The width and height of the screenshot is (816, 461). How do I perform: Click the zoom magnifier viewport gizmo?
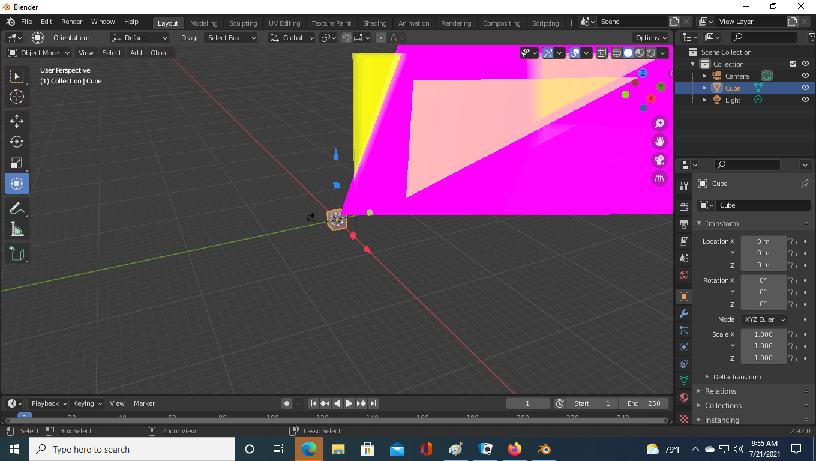point(659,123)
